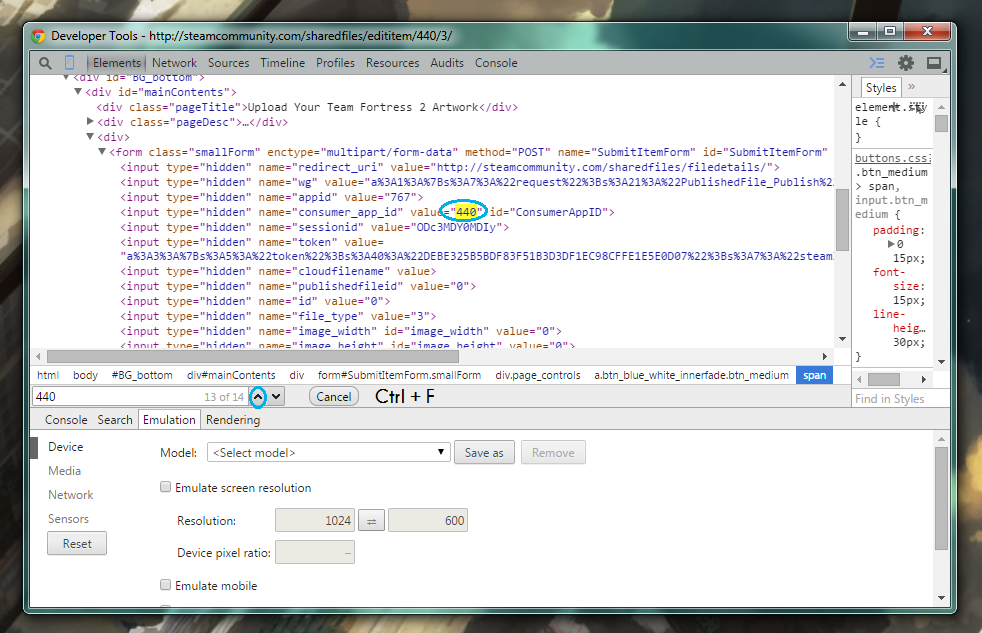The width and height of the screenshot is (982, 633).
Task: Switch to the Sources panel
Action: (x=229, y=63)
